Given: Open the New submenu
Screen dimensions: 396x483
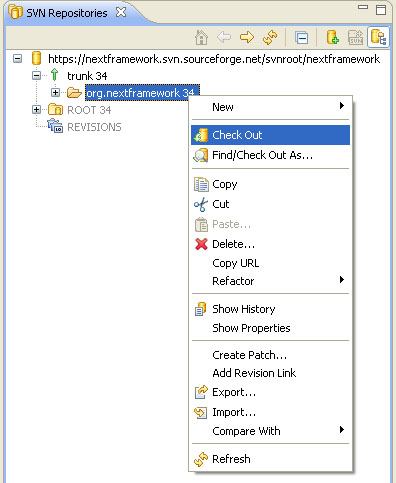Looking at the screenshot, I should click(271, 107).
